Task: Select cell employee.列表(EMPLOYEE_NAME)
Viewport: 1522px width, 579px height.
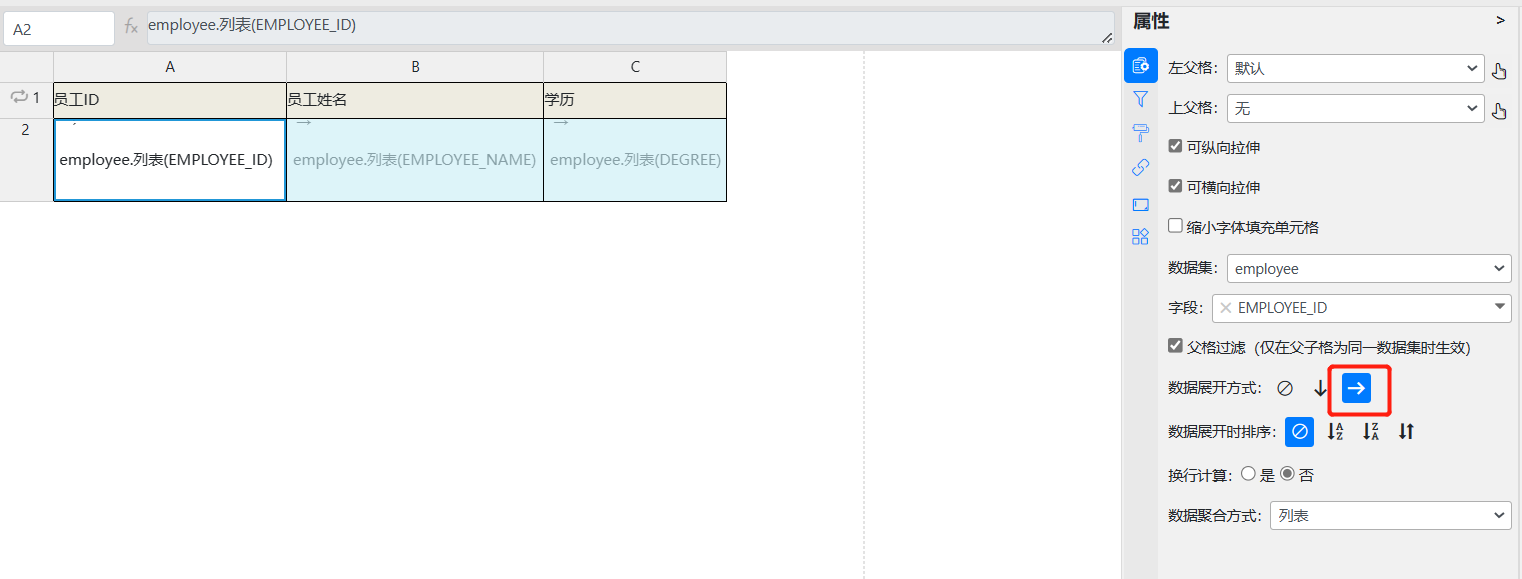Action: point(415,160)
